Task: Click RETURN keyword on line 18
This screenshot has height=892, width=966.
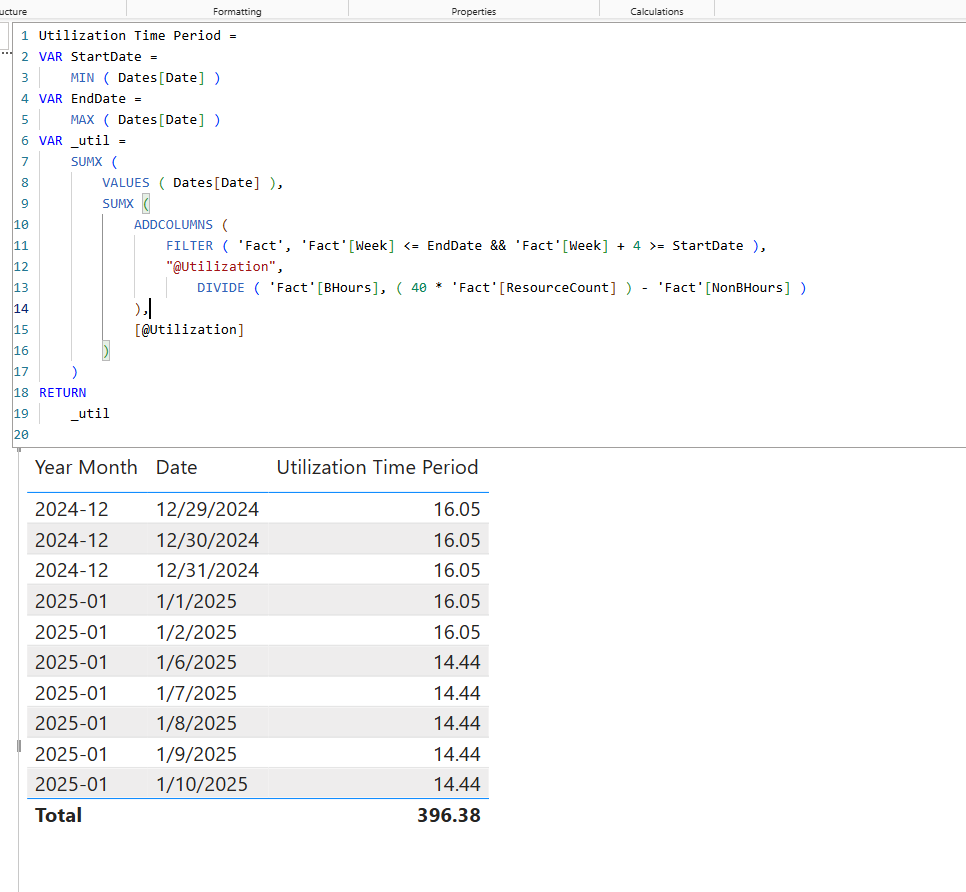Action: pyautogui.click(x=62, y=392)
